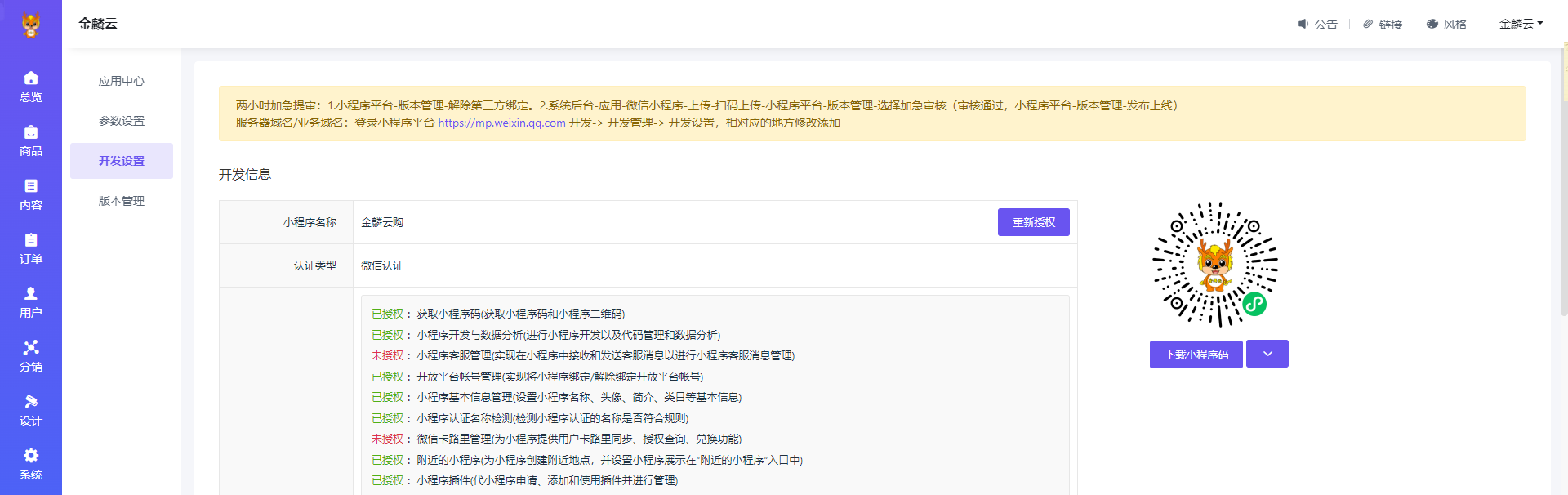This screenshot has height=495, width=1568.
Task: Open the 金麟云 account dropdown
Action: (x=1521, y=24)
